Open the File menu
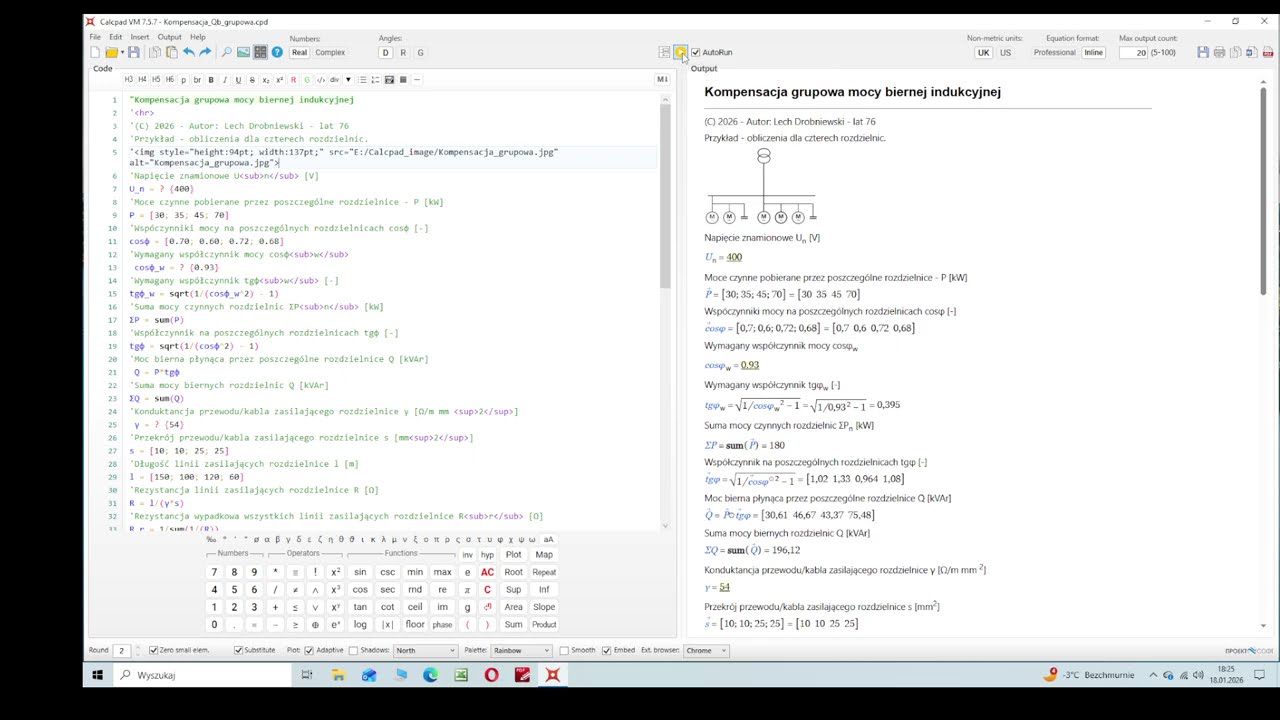Screen dimensions: 1280x720 (x=95, y=37)
